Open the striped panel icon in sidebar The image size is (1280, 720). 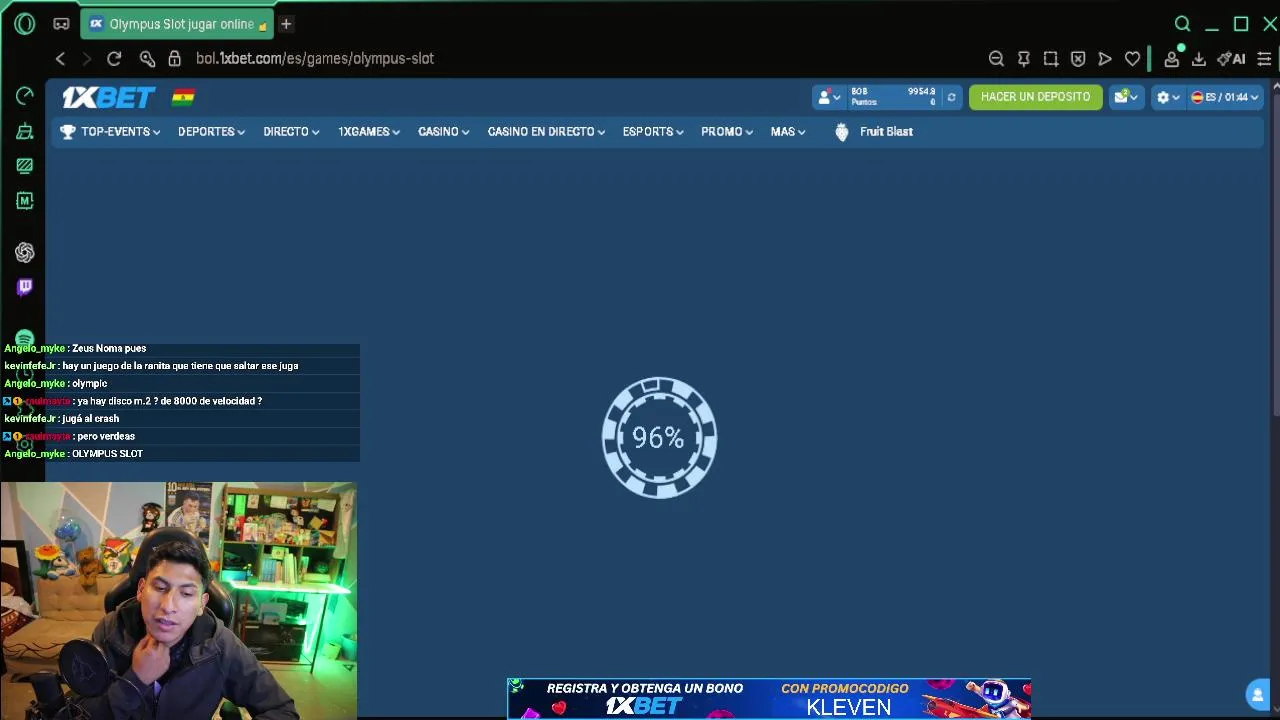point(25,166)
